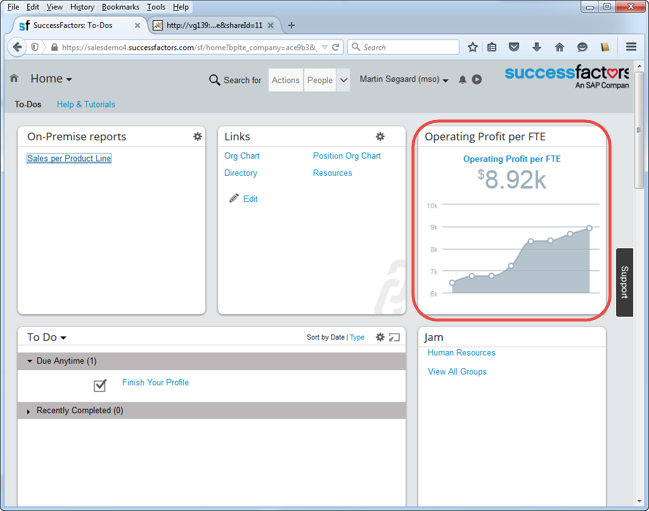This screenshot has width=649, height=511.
Task: Click the browser back arrow button
Action: [x=17, y=47]
